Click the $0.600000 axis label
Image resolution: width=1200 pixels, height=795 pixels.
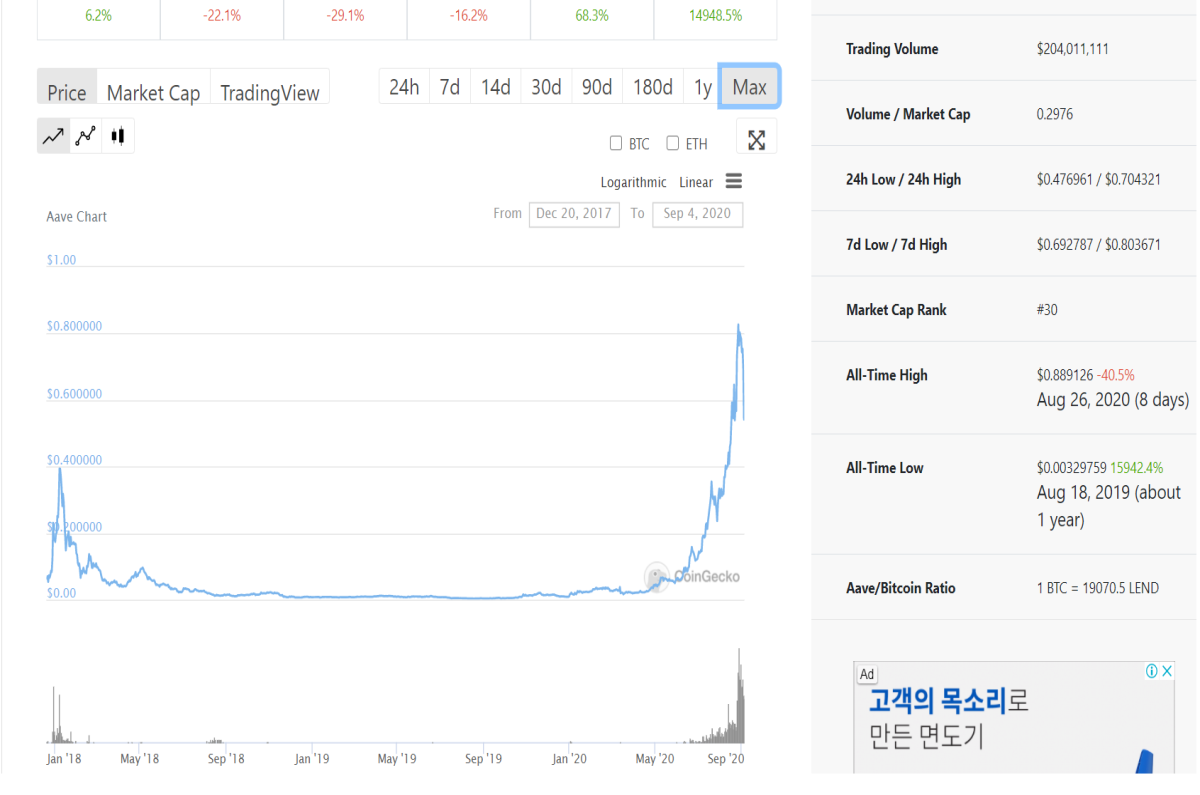[75, 394]
